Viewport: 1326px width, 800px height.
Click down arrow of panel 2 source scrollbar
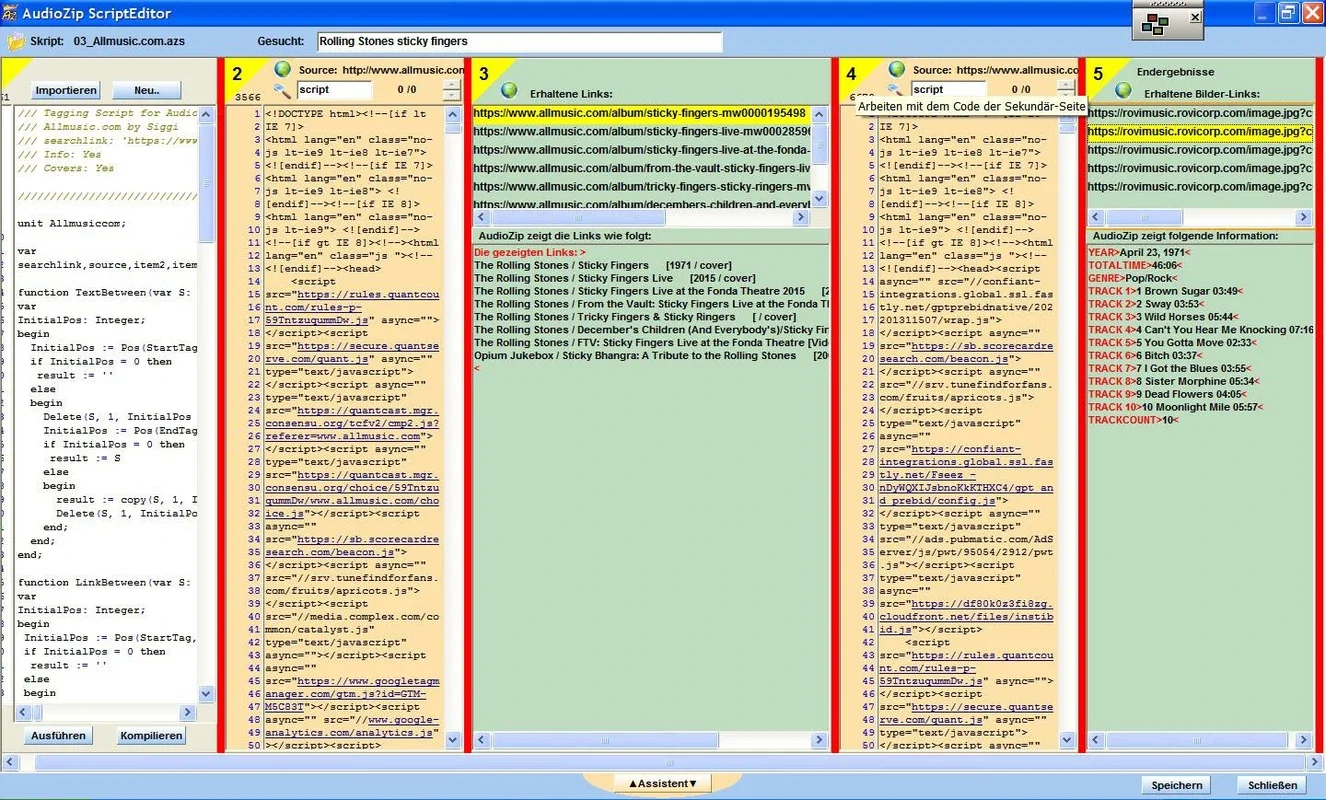tap(452, 740)
